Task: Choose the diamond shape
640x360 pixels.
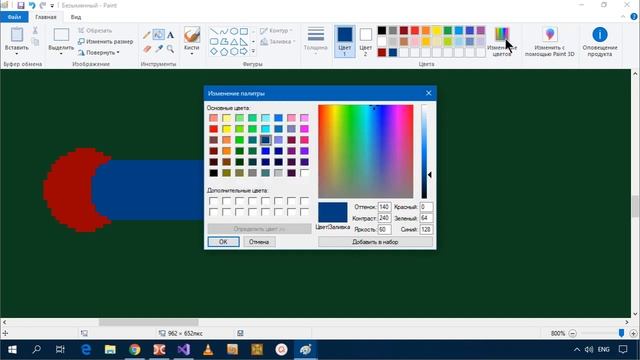Action: (214, 52)
